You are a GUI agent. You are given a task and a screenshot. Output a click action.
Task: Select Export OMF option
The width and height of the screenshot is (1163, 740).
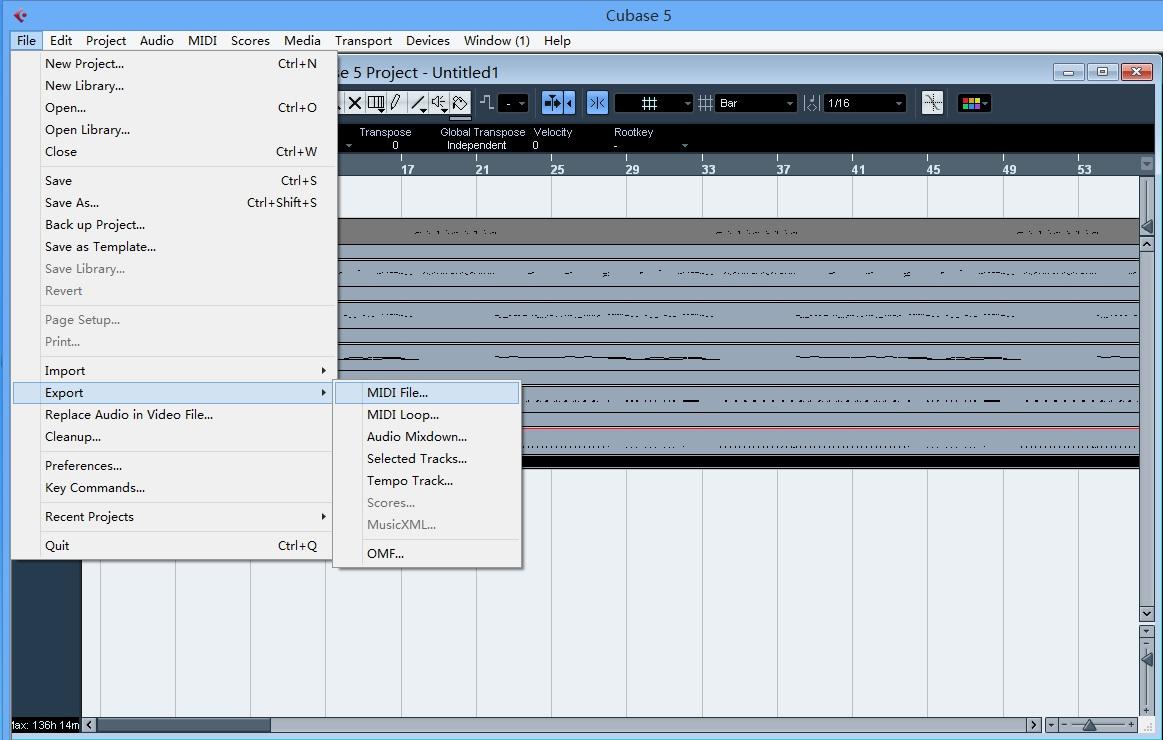click(x=427, y=554)
